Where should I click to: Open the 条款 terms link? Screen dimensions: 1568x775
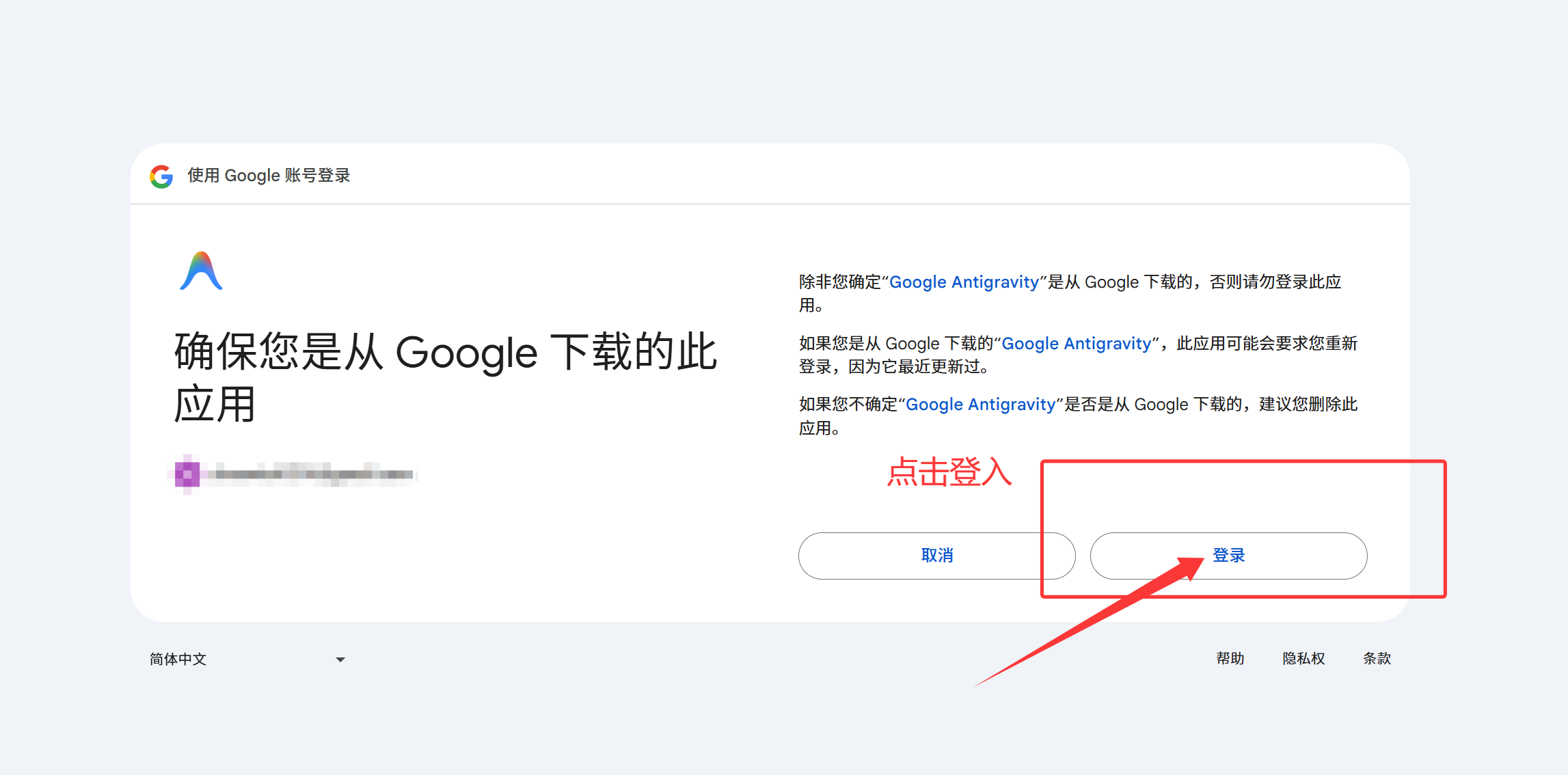pos(1377,658)
